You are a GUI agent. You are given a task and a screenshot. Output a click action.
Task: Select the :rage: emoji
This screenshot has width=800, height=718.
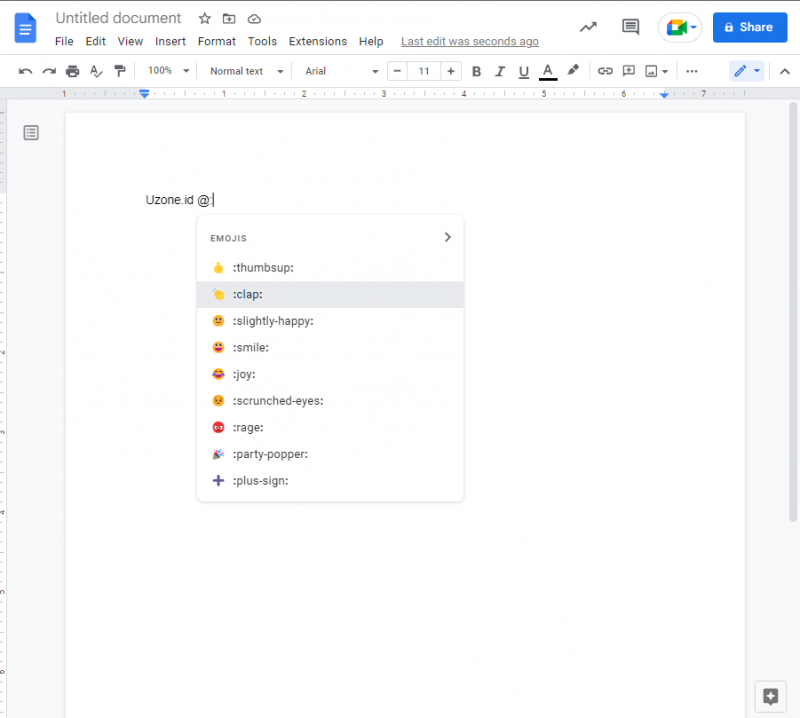click(330, 427)
